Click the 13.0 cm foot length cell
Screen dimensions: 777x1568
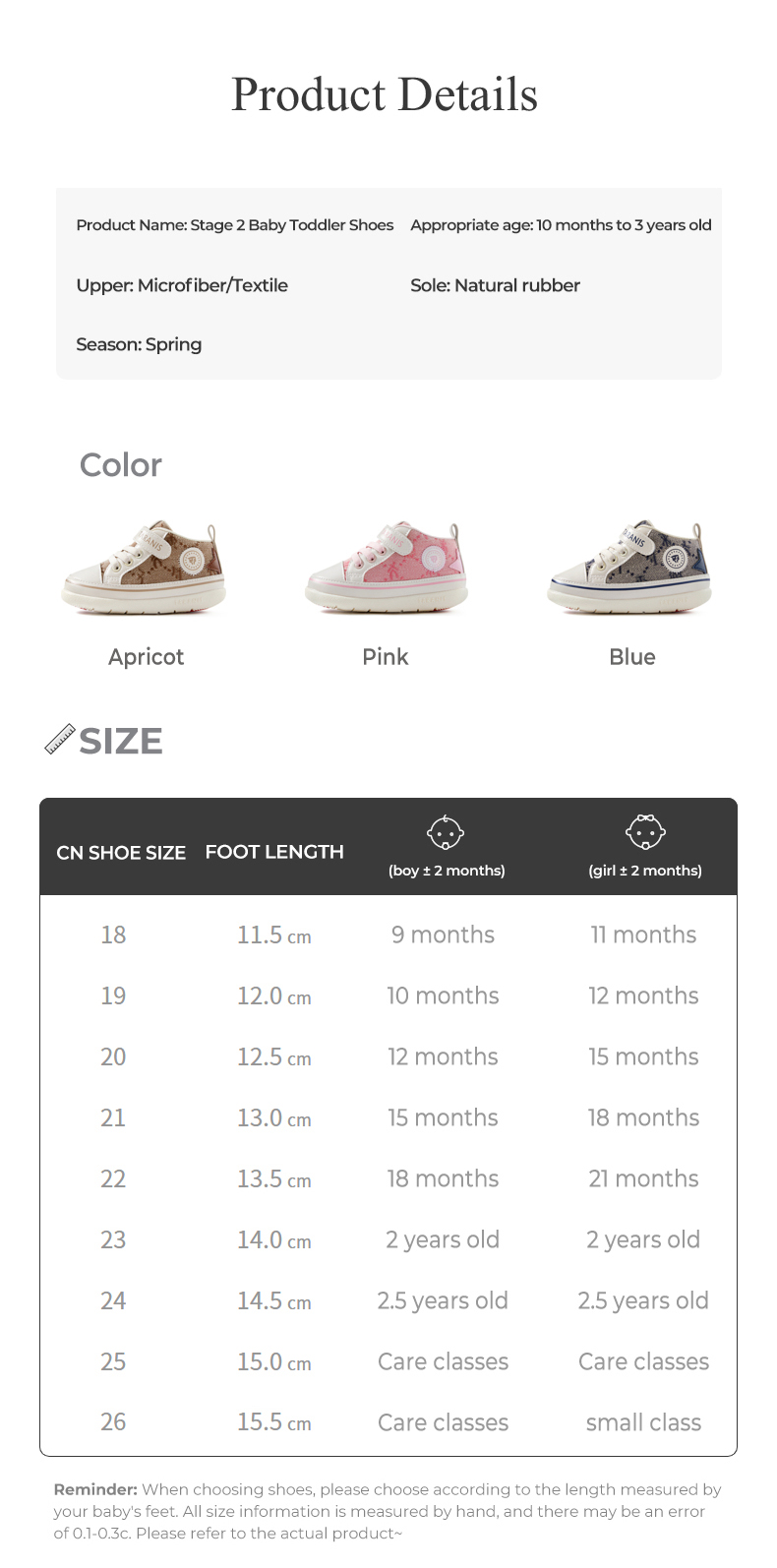tap(273, 1118)
